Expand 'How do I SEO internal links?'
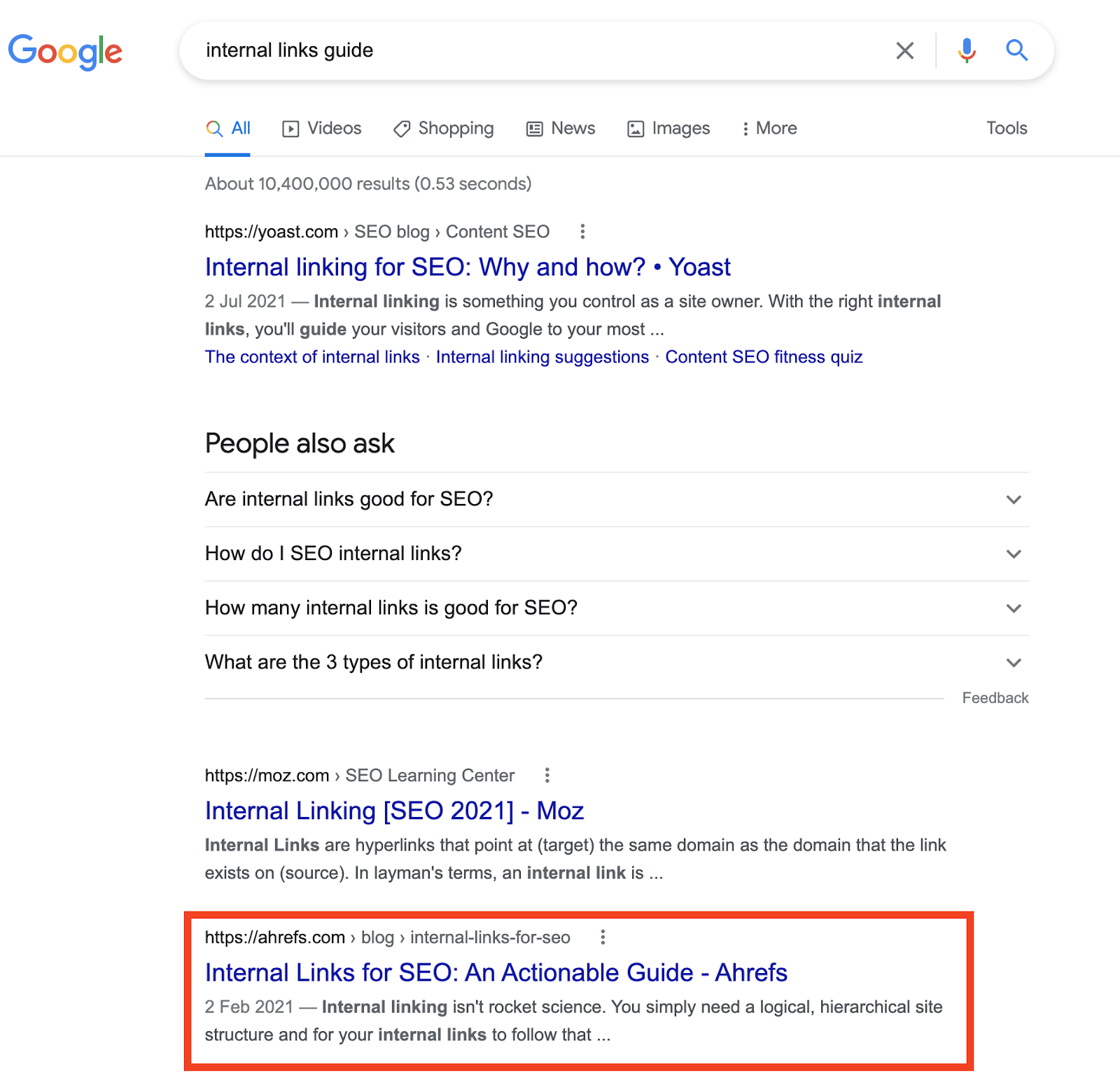The width and height of the screenshot is (1120, 1090). [x=617, y=554]
